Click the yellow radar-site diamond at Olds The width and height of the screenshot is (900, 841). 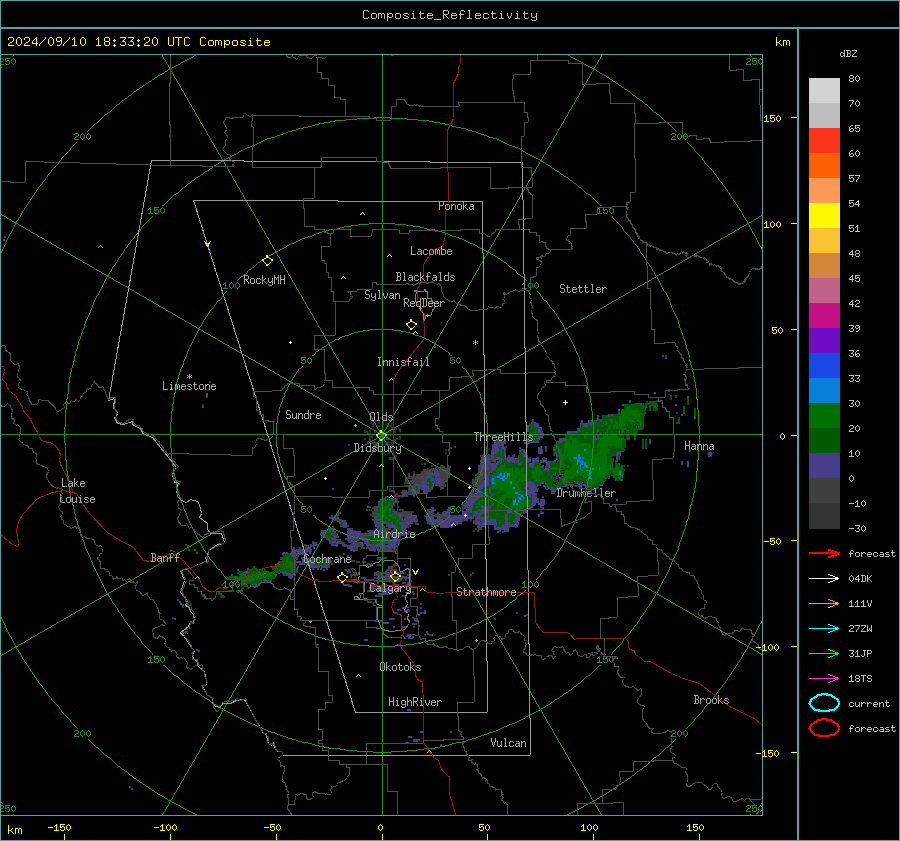(381, 436)
